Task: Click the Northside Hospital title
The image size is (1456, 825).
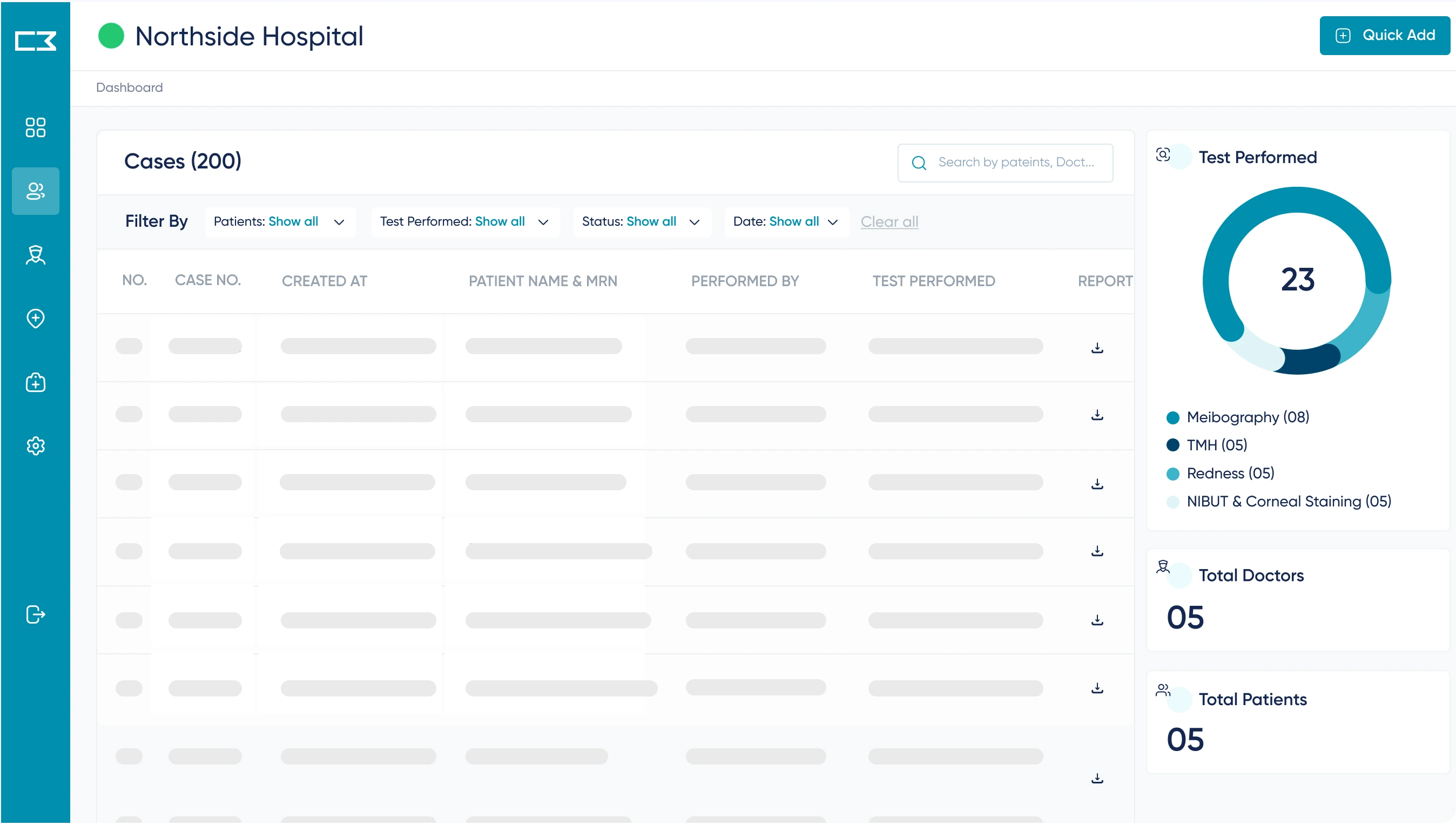Action: pyautogui.click(x=250, y=37)
